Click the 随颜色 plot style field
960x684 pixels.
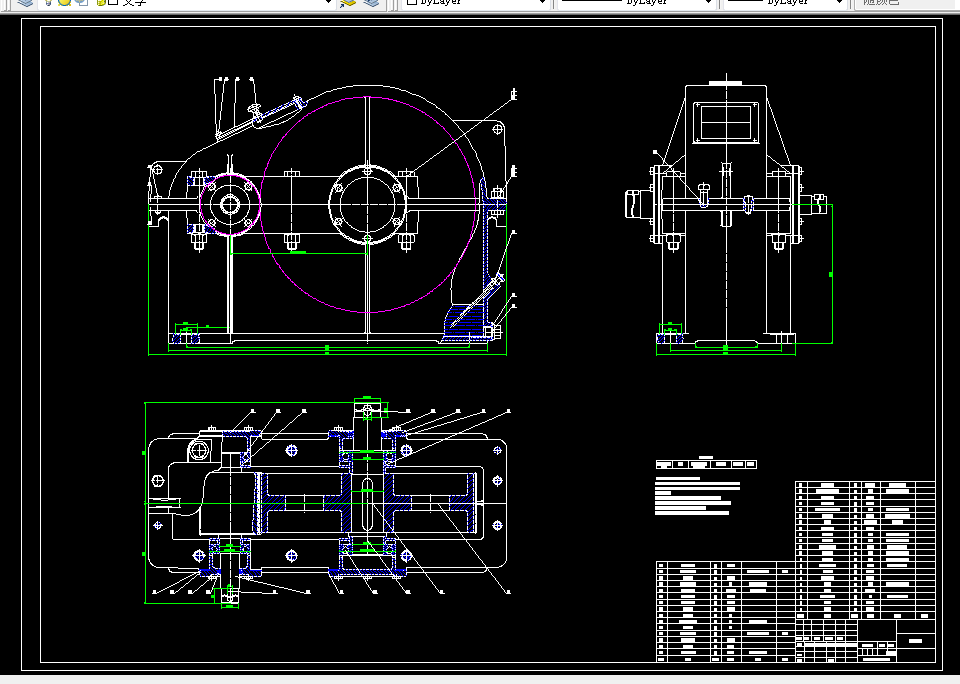(x=906, y=2)
